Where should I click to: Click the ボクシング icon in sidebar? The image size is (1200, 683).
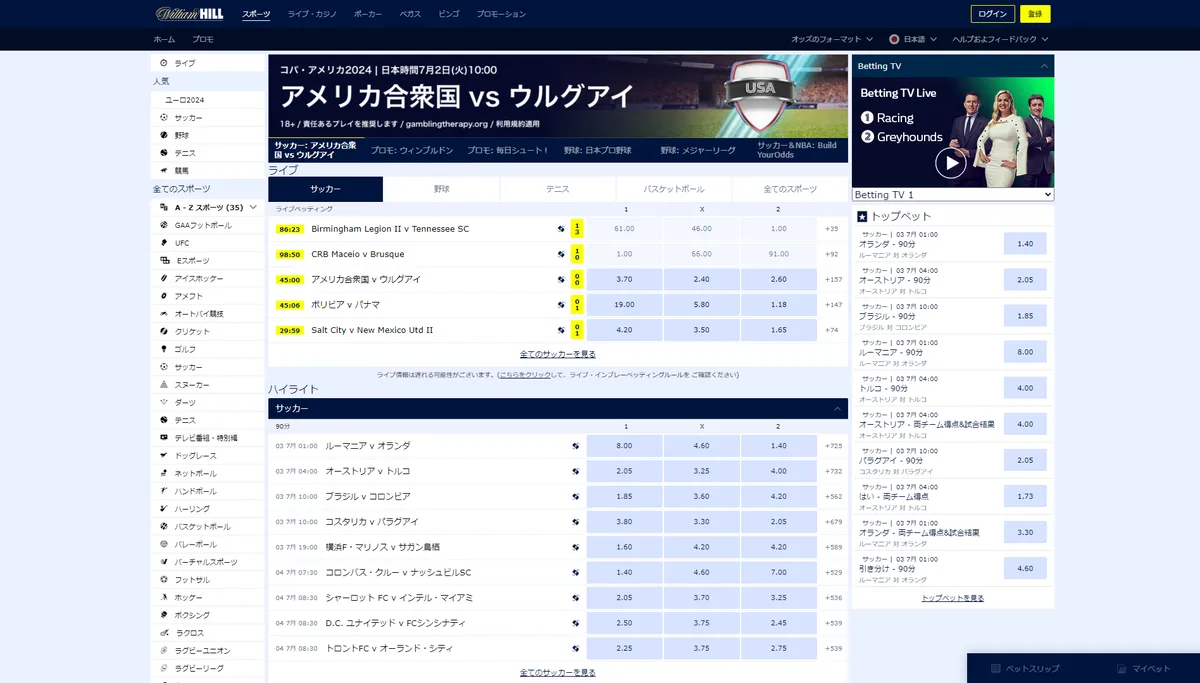(x=164, y=615)
